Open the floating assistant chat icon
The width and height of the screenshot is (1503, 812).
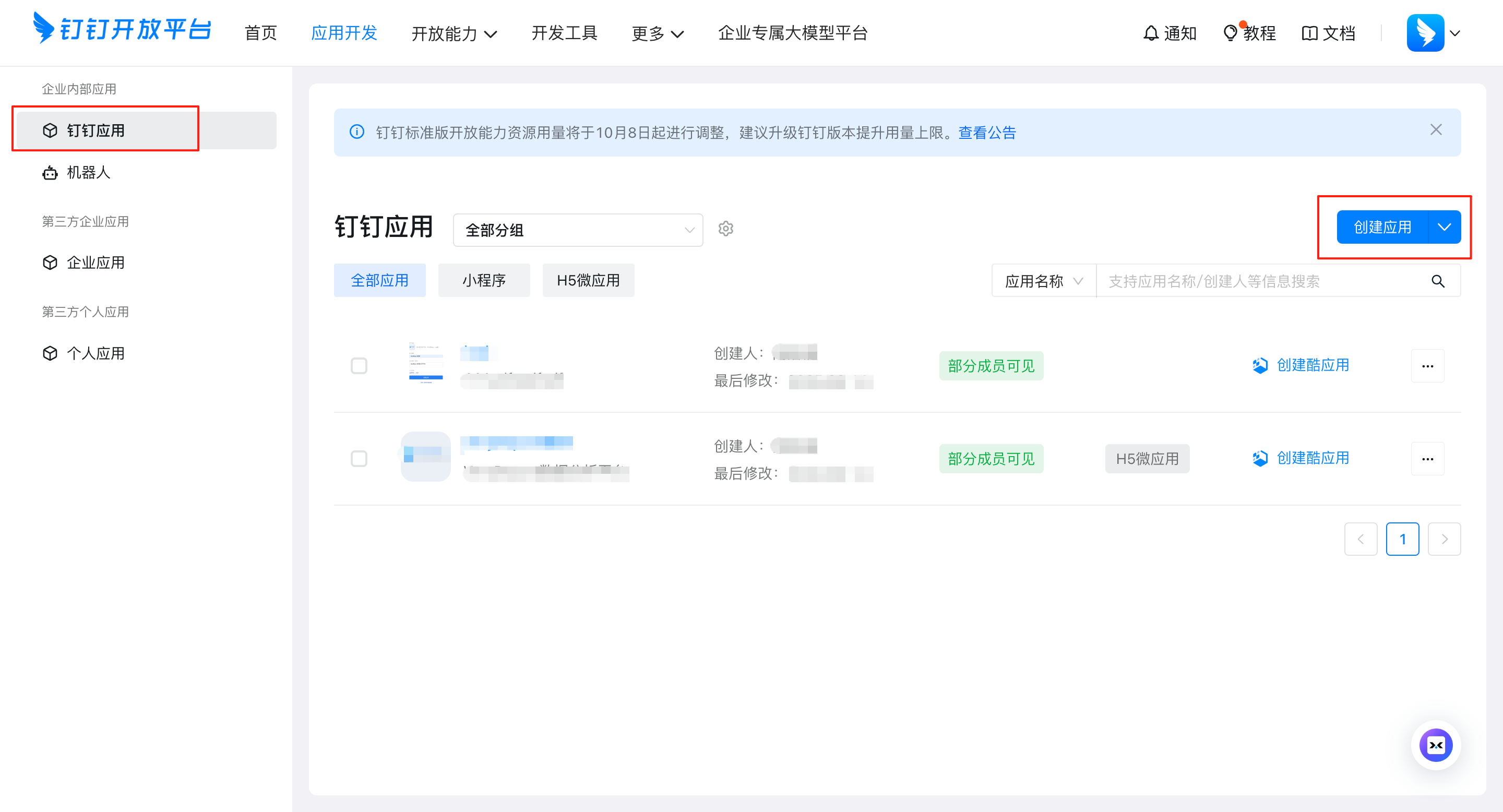pos(1436,745)
